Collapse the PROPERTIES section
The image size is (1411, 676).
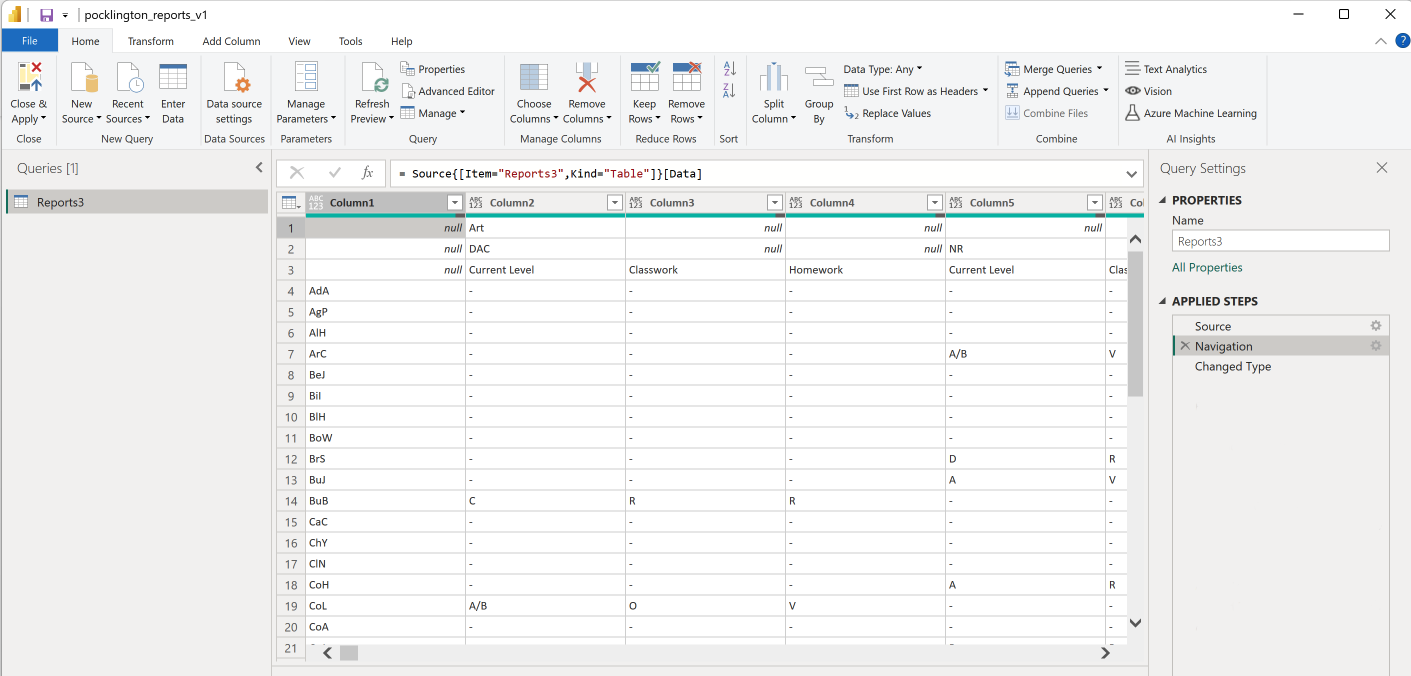(x=1164, y=200)
